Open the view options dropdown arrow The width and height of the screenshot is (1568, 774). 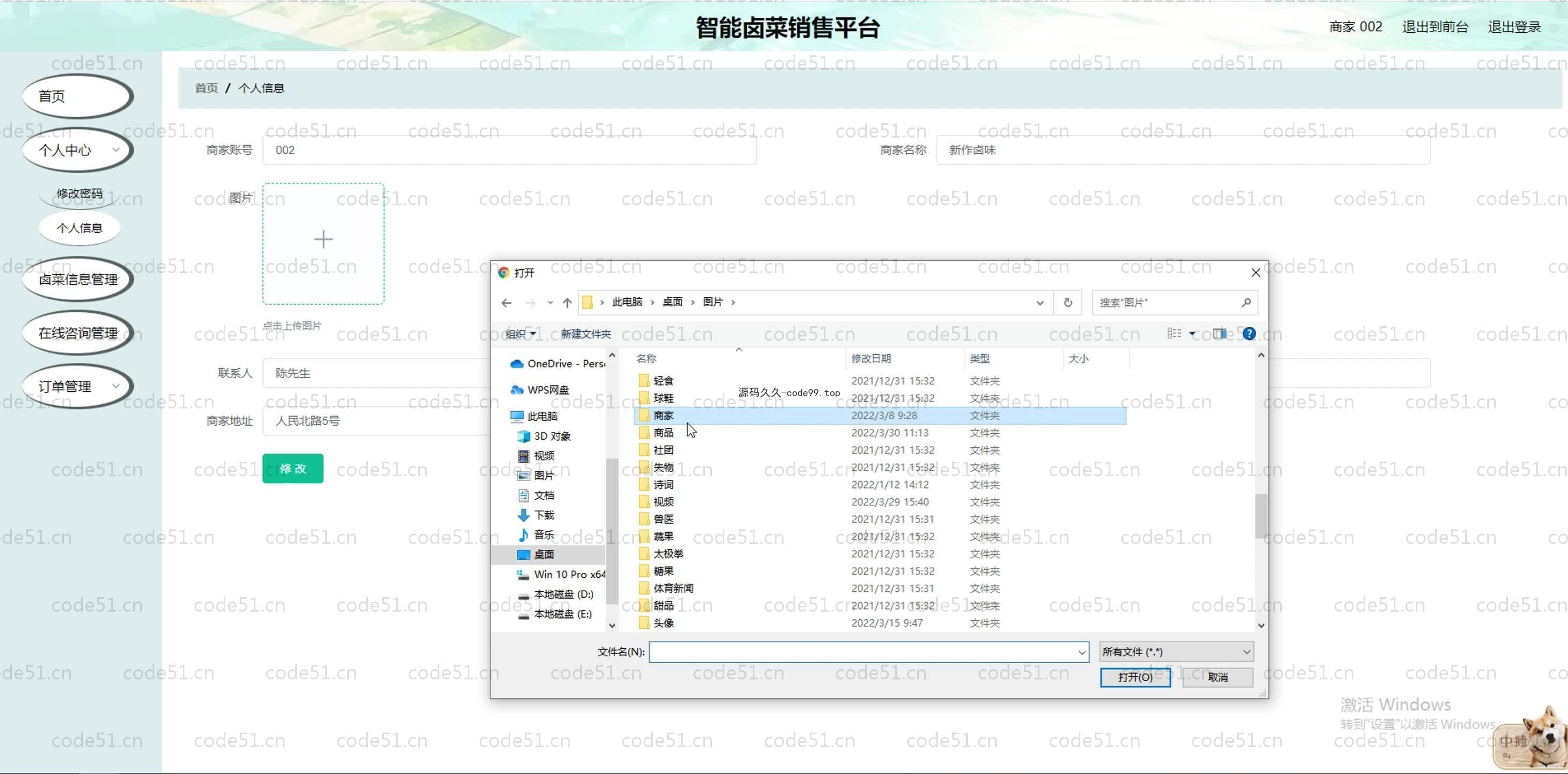point(1193,333)
